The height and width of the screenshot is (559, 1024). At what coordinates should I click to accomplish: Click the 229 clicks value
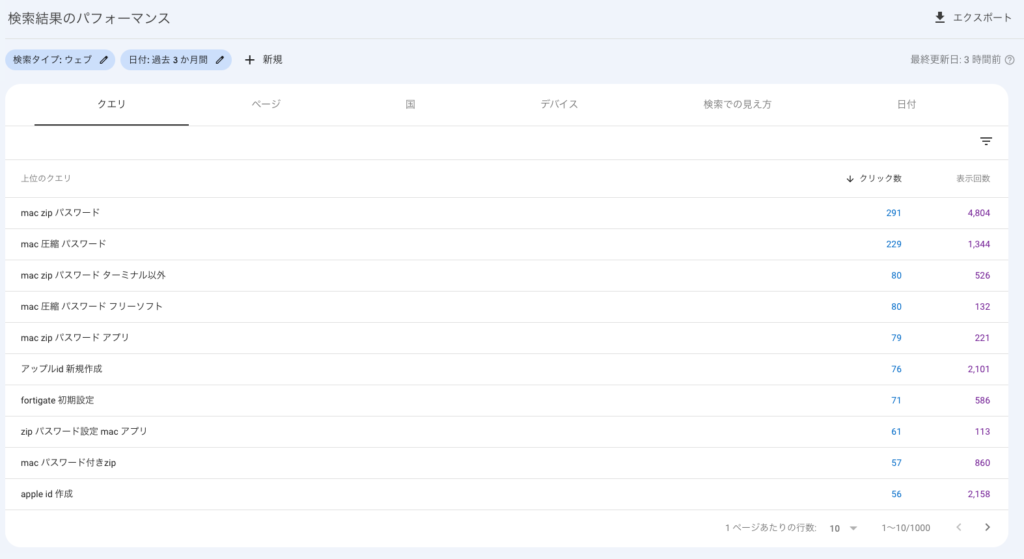click(x=893, y=244)
